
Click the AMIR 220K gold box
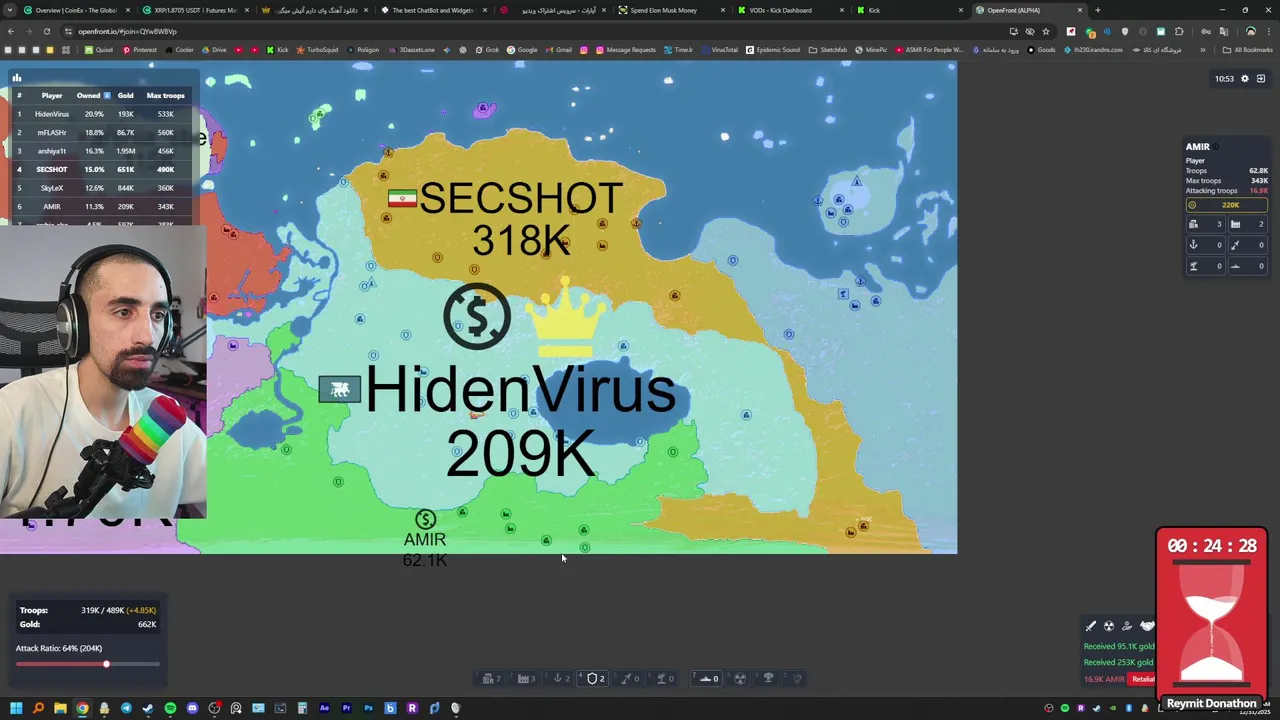1226,205
